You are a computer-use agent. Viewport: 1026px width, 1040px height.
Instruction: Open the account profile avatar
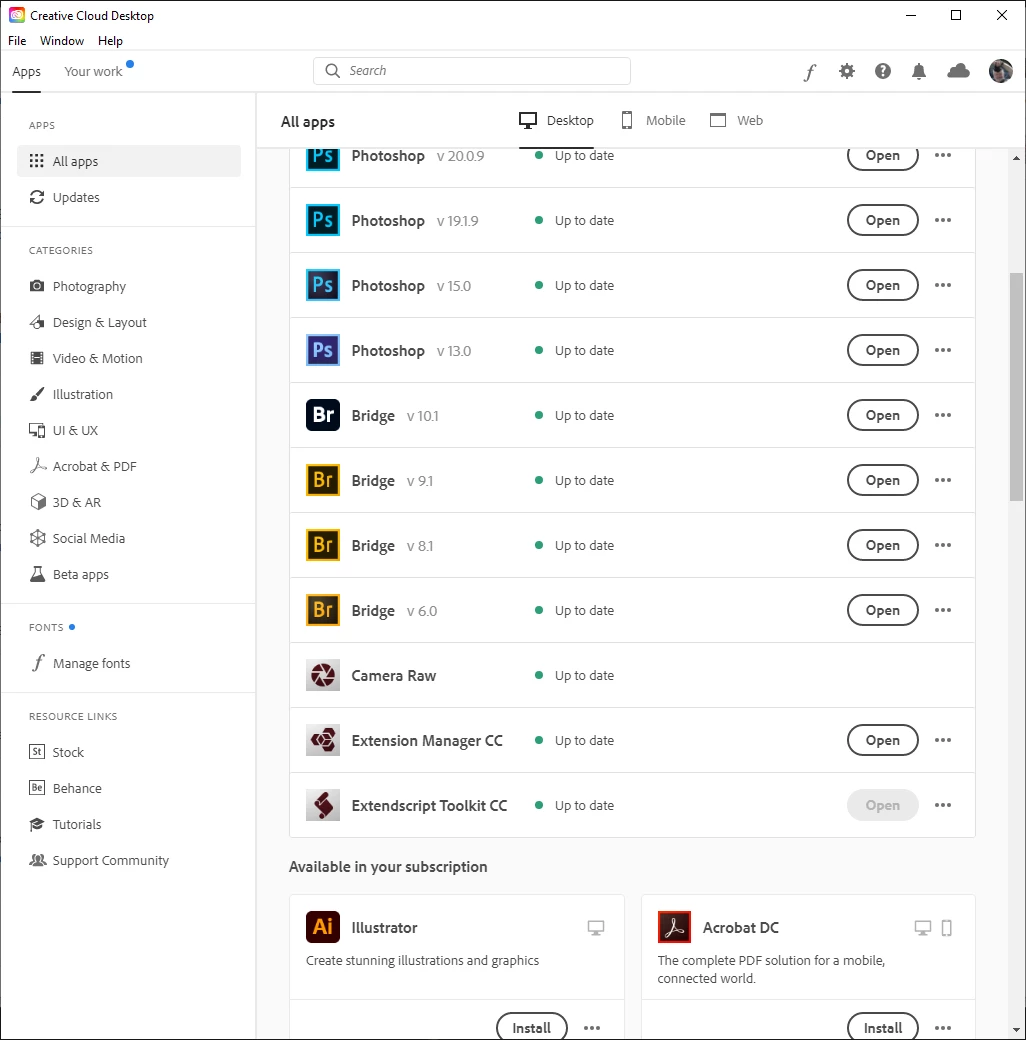pyautogui.click(x=1001, y=71)
